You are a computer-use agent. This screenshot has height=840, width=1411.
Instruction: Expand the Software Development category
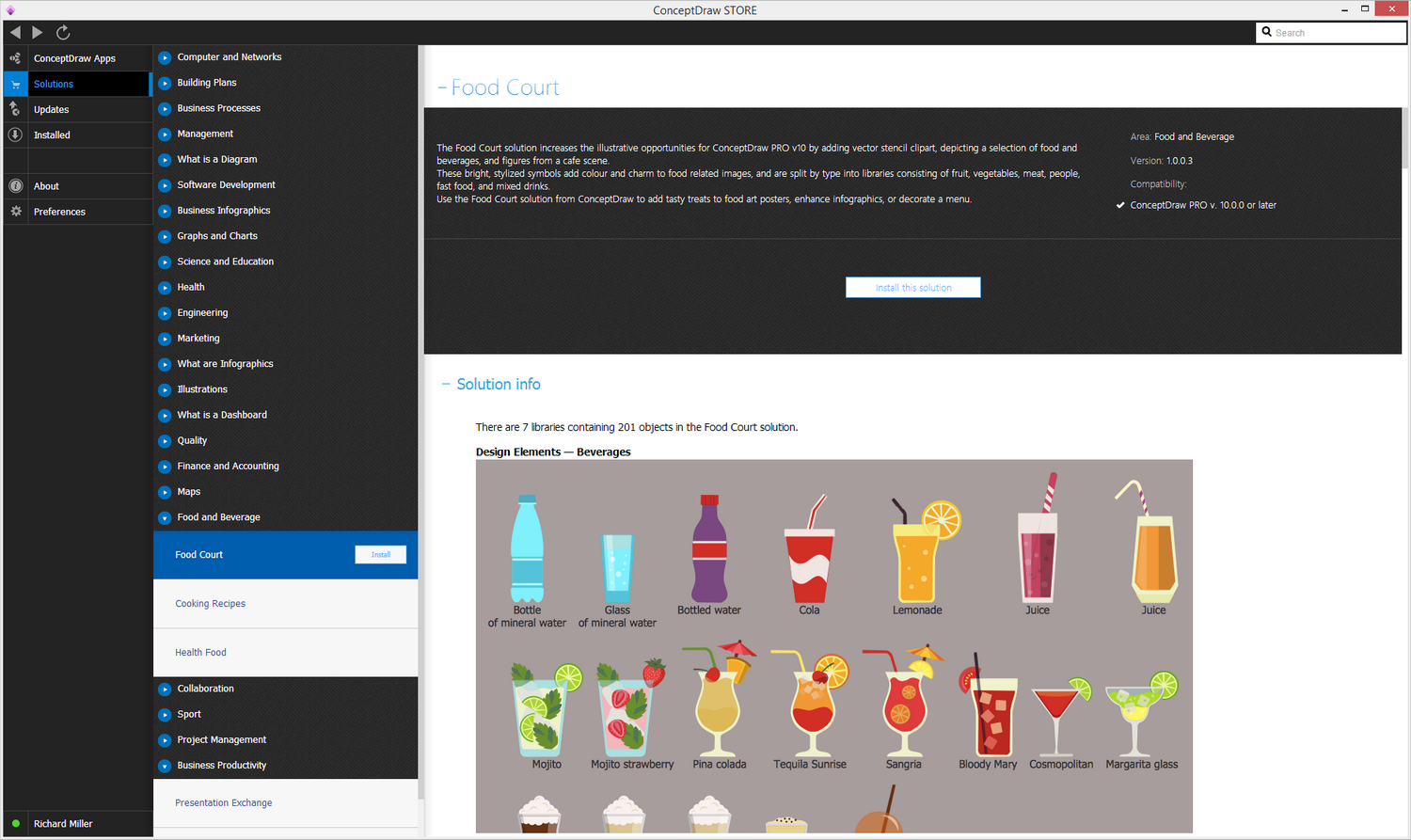165,185
